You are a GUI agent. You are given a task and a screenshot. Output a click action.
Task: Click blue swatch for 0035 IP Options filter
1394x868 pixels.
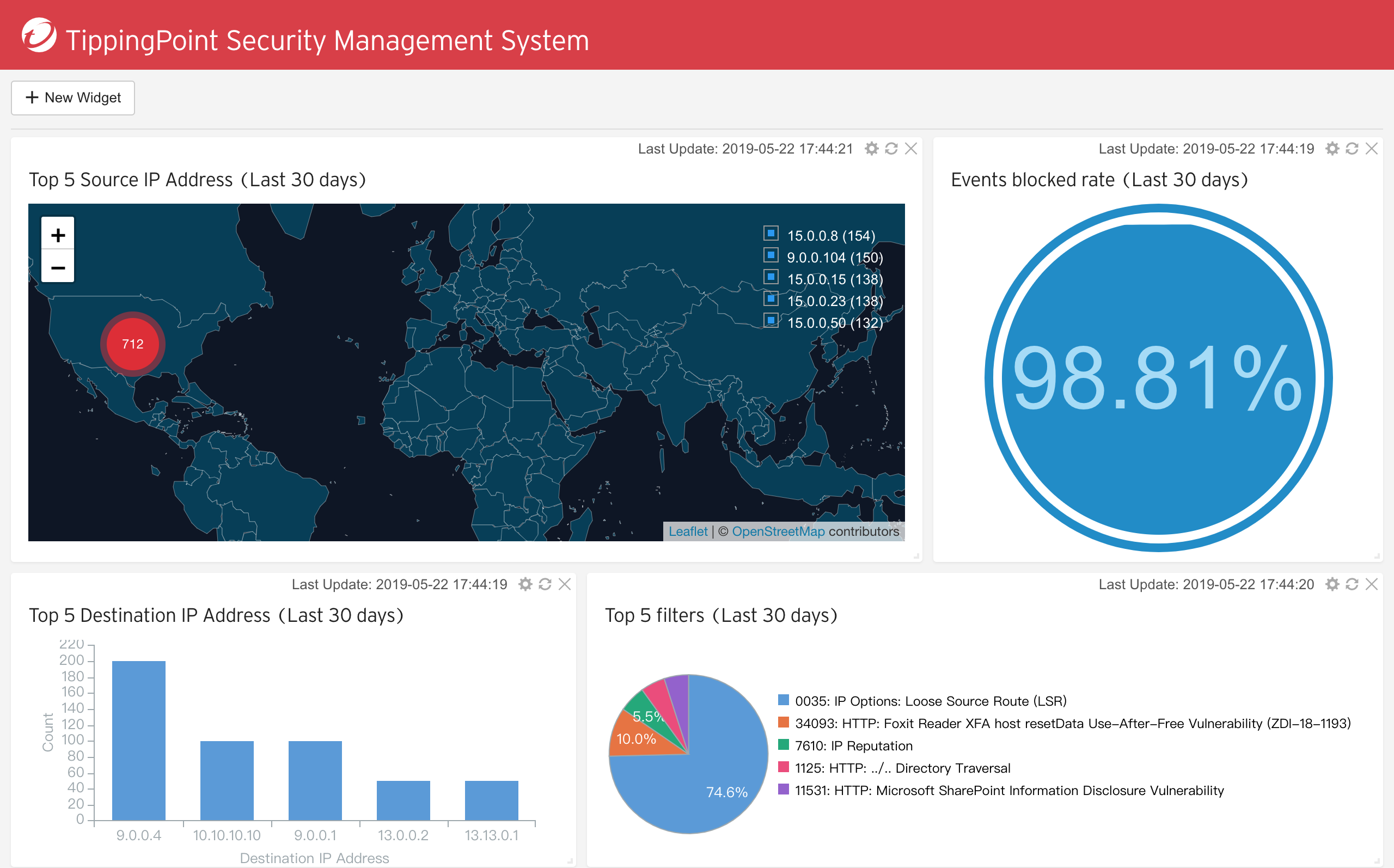[x=783, y=700]
